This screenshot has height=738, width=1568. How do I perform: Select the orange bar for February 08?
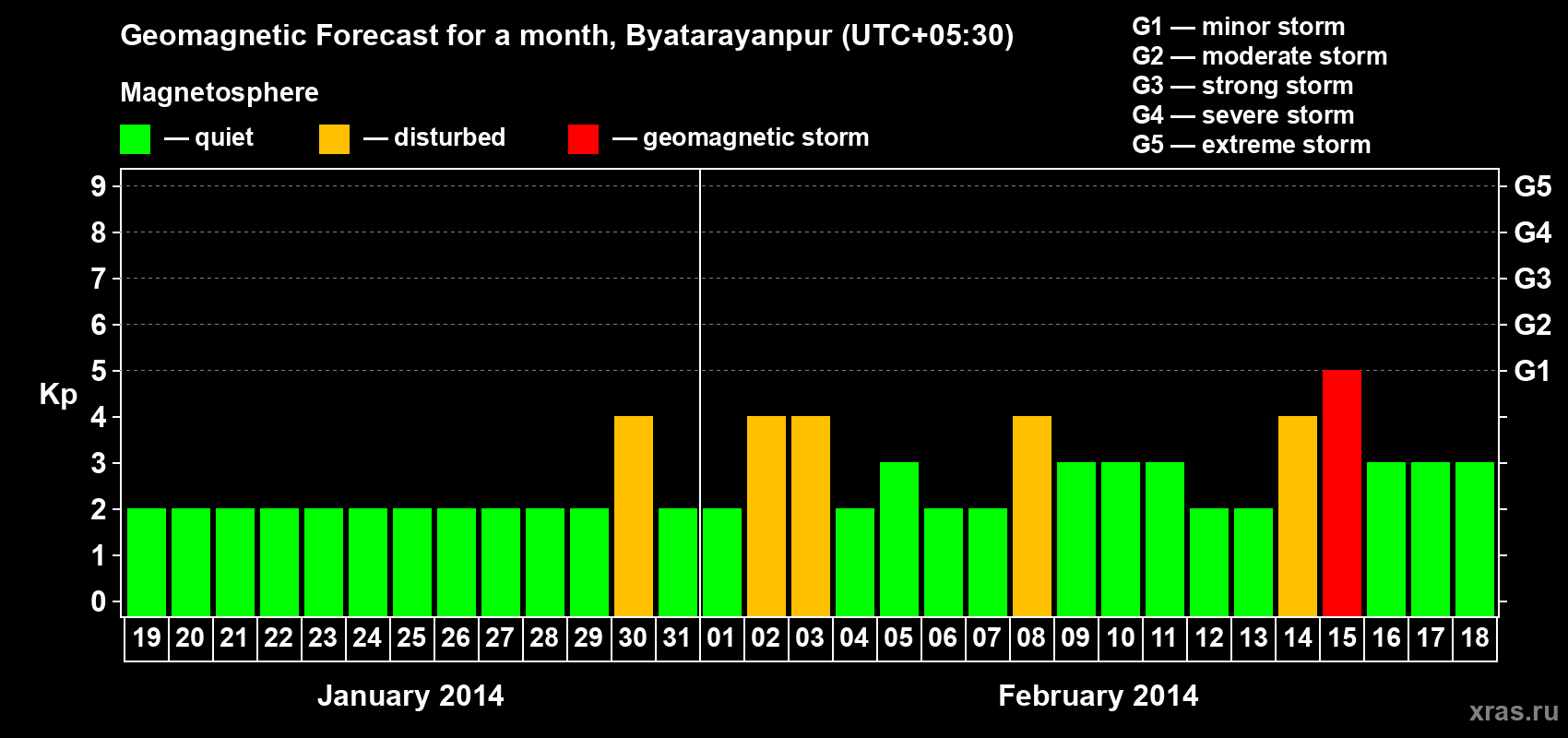click(1032, 516)
